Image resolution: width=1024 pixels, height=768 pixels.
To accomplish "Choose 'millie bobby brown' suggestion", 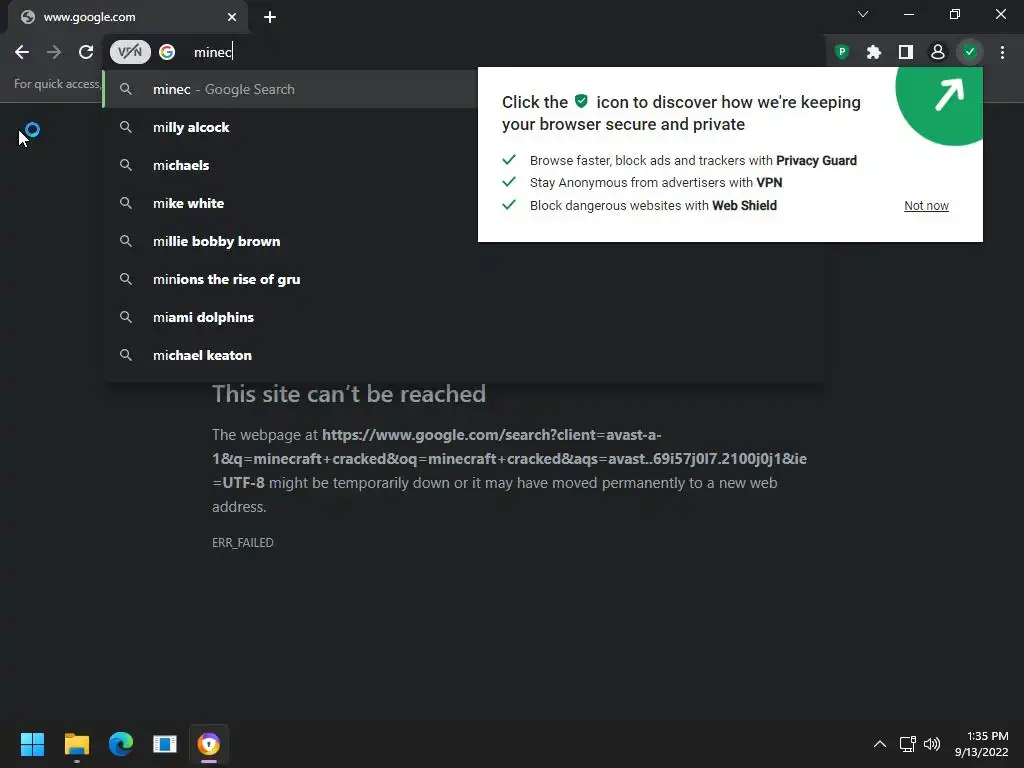I will [464, 241].
